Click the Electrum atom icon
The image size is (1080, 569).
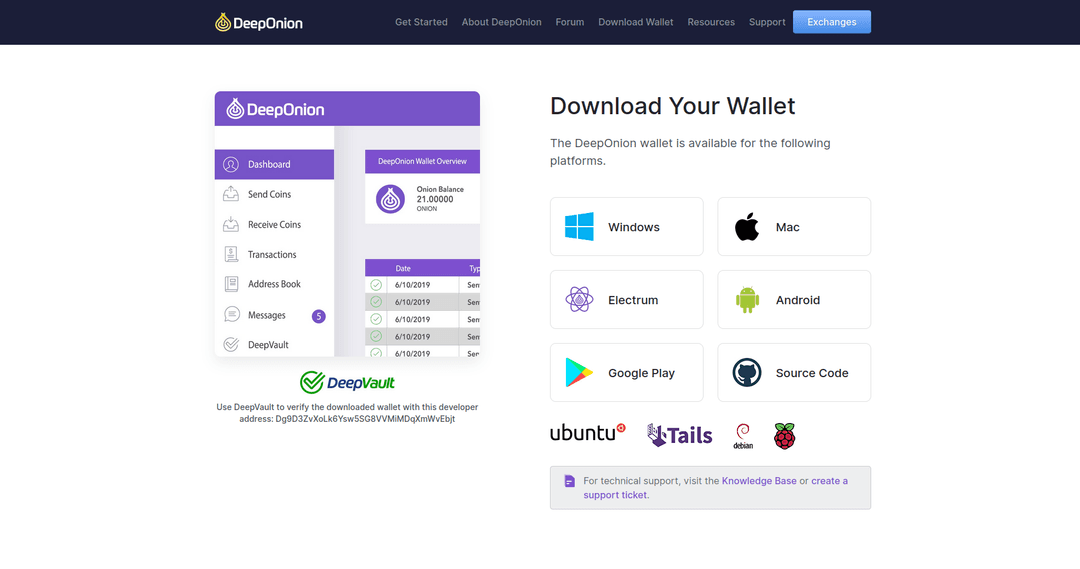point(579,300)
